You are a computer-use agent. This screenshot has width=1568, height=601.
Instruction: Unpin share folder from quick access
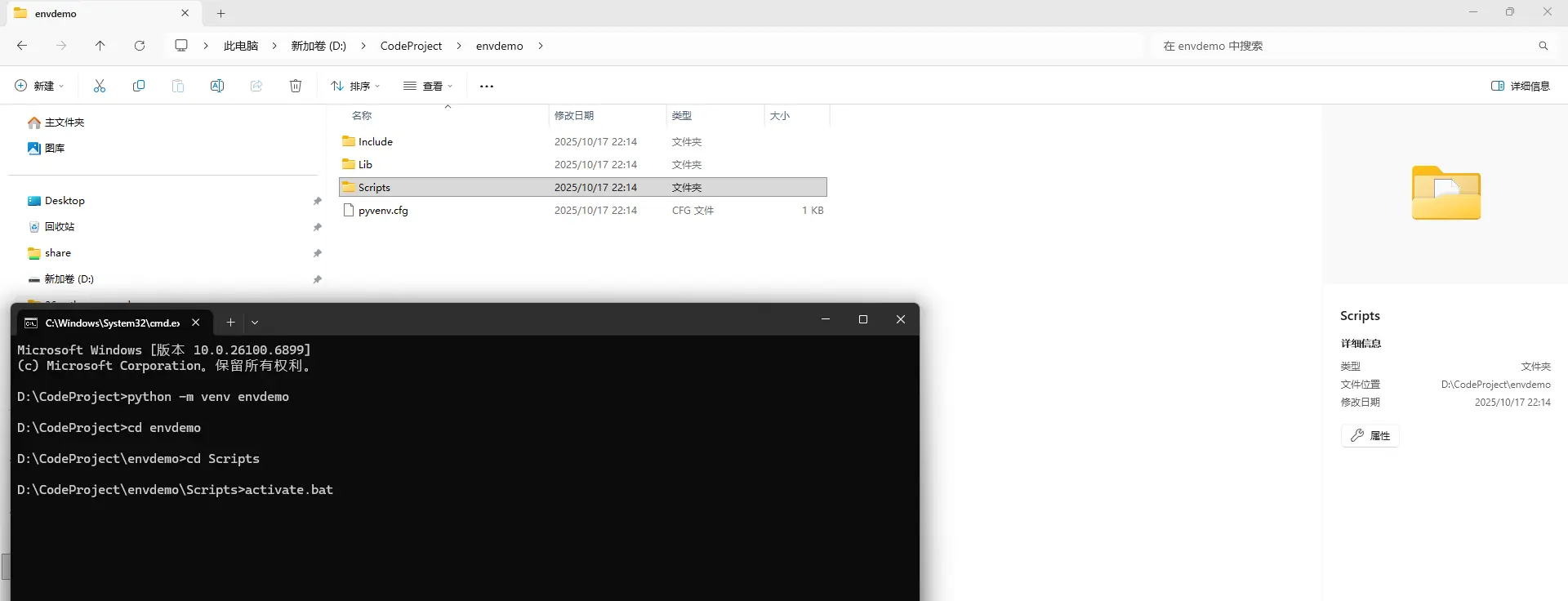pyautogui.click(x=317, y=253)
